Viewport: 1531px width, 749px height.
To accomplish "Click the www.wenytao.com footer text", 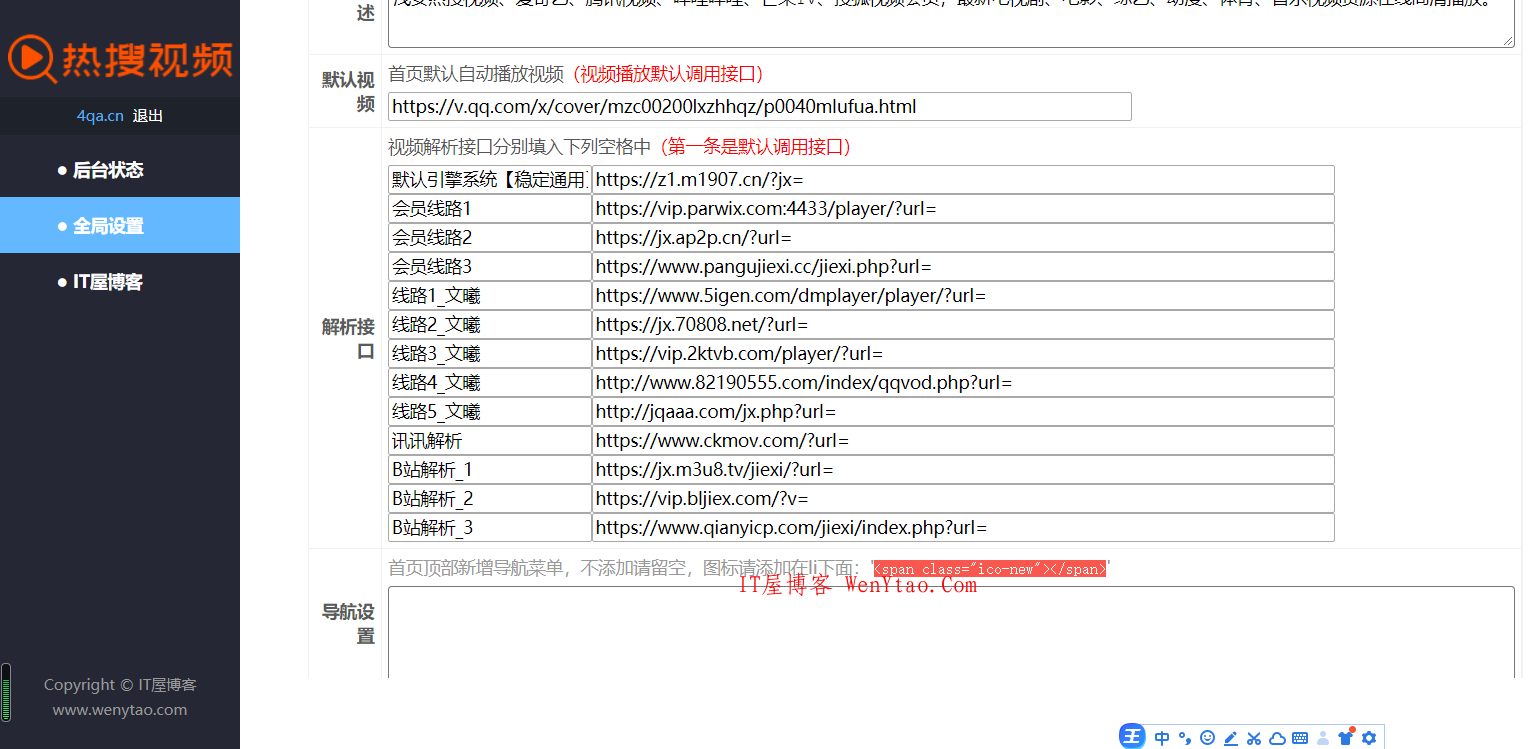I will [x=120, y=710].
